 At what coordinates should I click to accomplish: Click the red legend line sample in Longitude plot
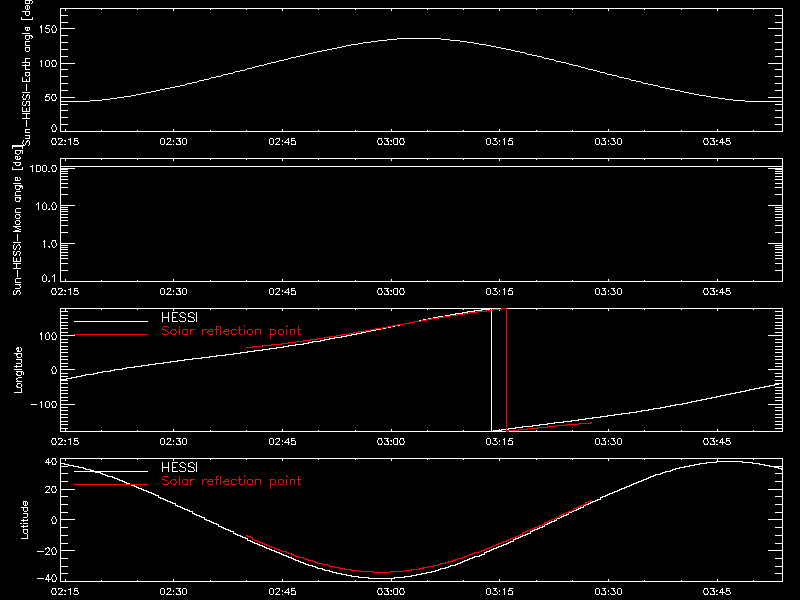tap(111, 335)
